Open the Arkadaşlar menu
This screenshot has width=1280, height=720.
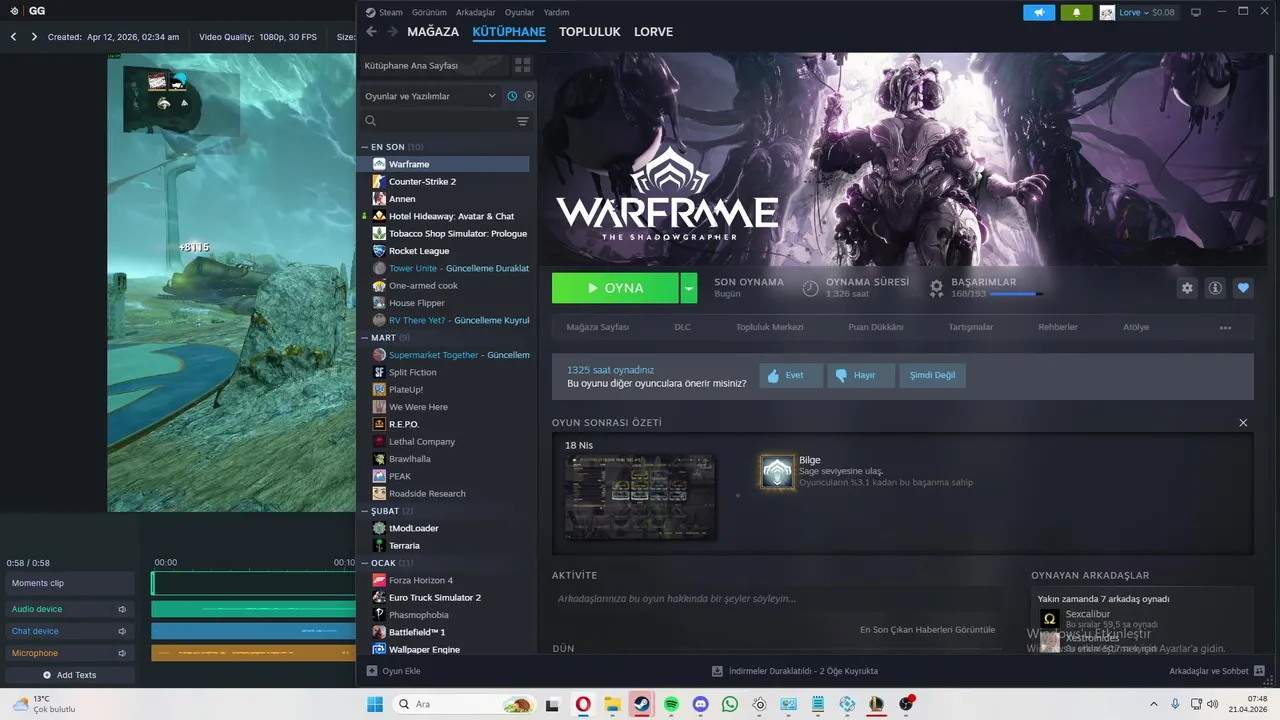pyautogui.click(x=475, y=13)
